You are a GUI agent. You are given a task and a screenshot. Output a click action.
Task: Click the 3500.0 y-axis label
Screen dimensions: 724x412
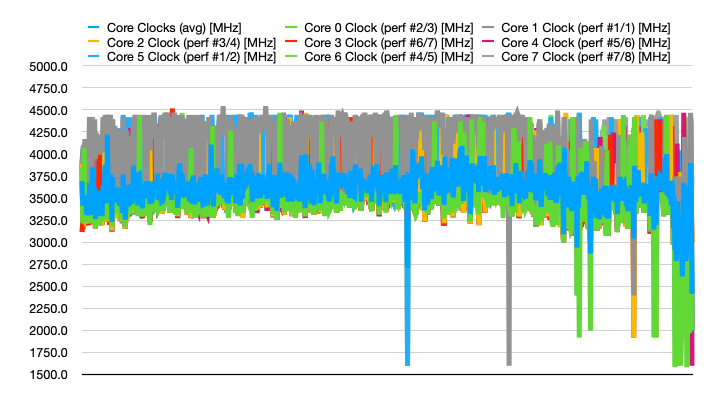pyautogui.click(x=47, y=199)
